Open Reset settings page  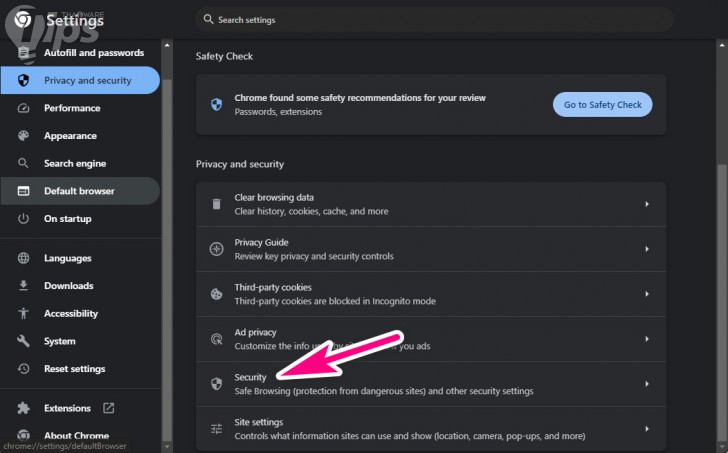[80, 369]
